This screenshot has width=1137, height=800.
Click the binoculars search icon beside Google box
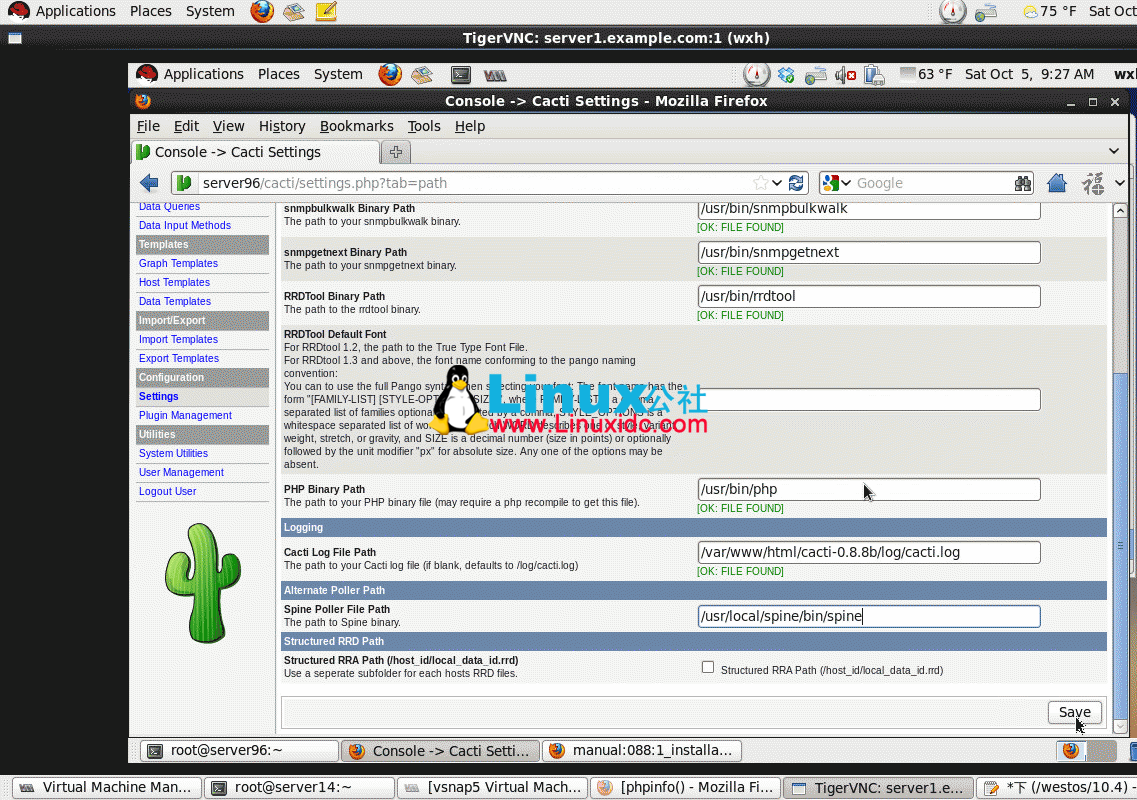point(1023,183)
